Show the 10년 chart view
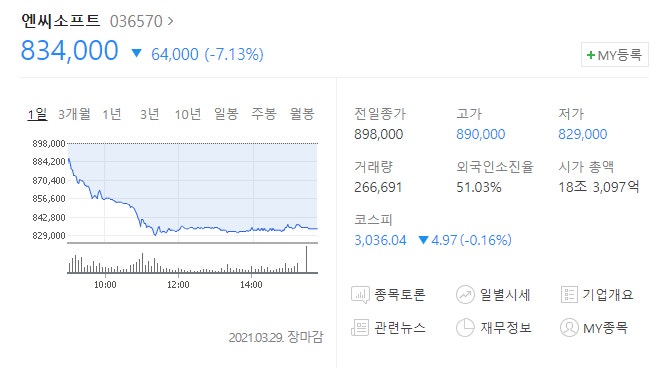Screen dimensions: 656x368 (188, 114)
